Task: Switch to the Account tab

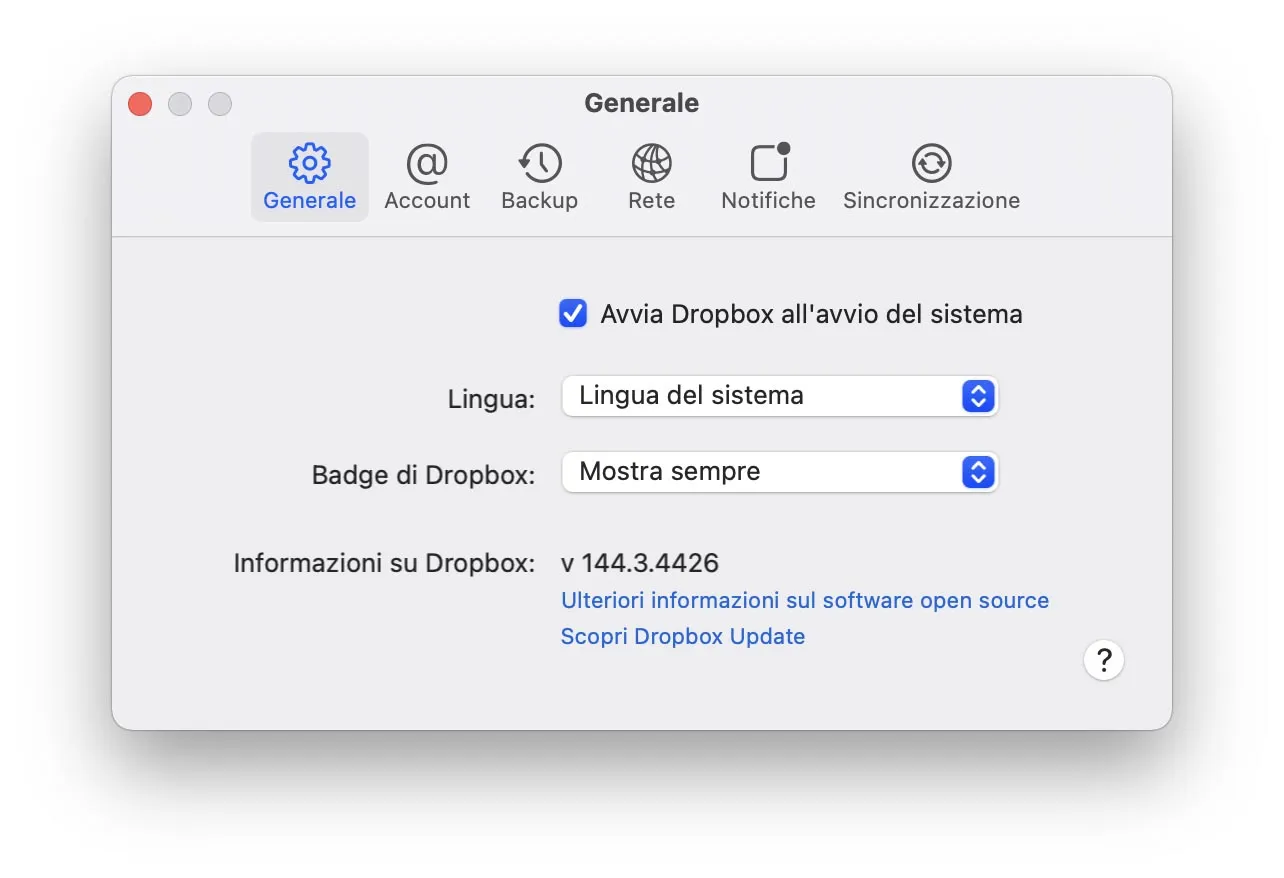Action: [427, 177]
